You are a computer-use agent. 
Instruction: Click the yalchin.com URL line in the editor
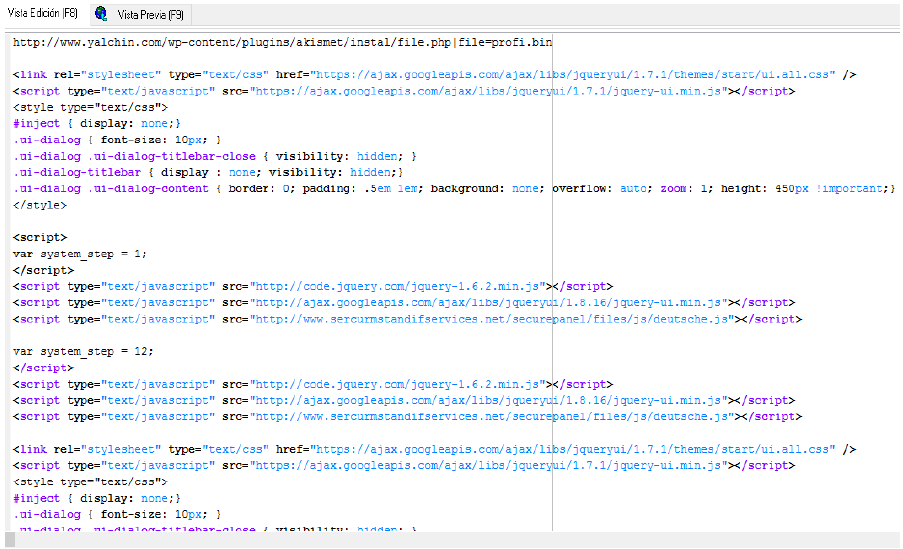click(x=282, y=42)
